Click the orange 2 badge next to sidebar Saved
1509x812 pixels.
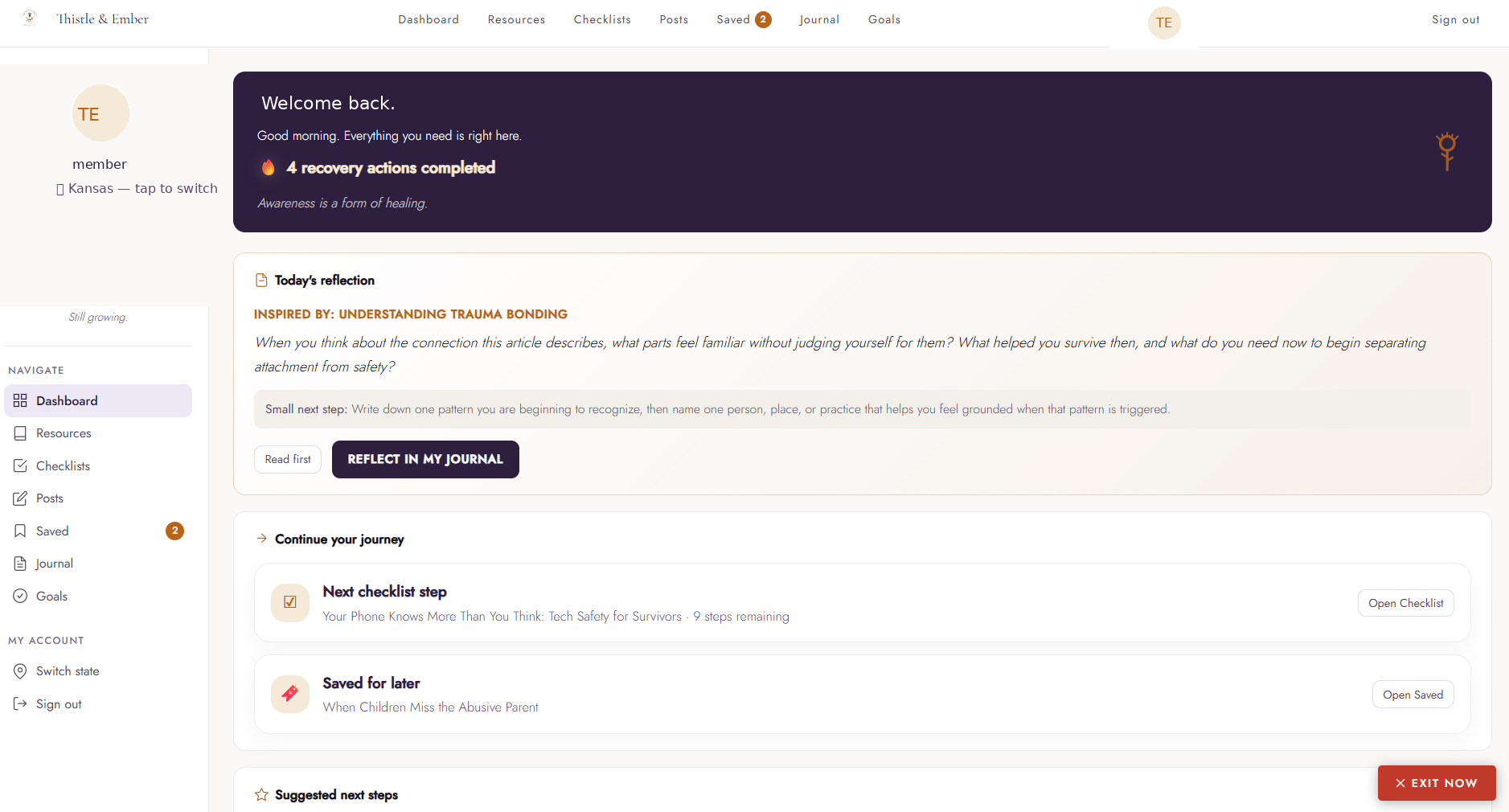[x=174, y=531]
